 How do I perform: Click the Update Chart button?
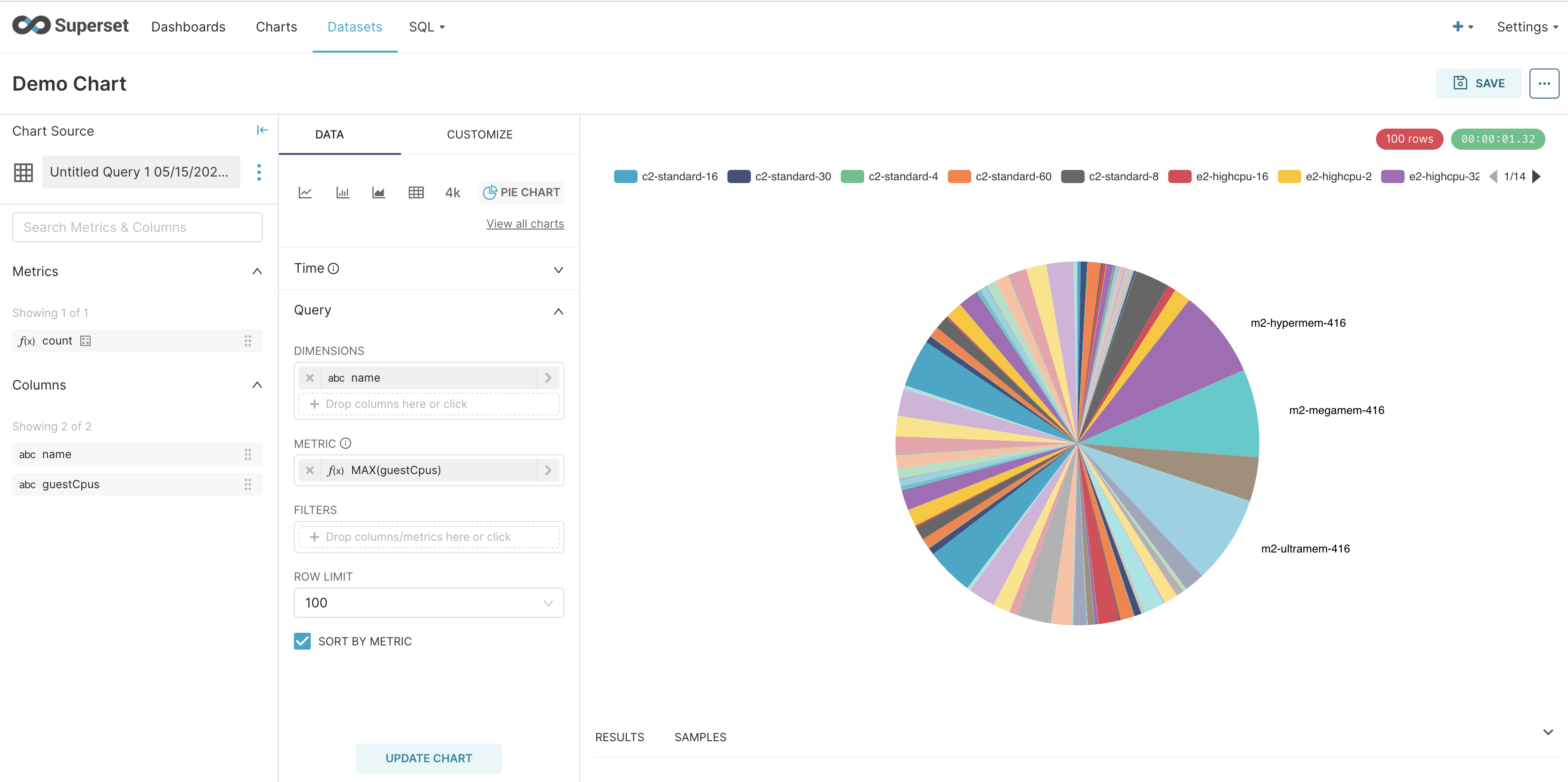pyautogui.click(x=429, y=758)
